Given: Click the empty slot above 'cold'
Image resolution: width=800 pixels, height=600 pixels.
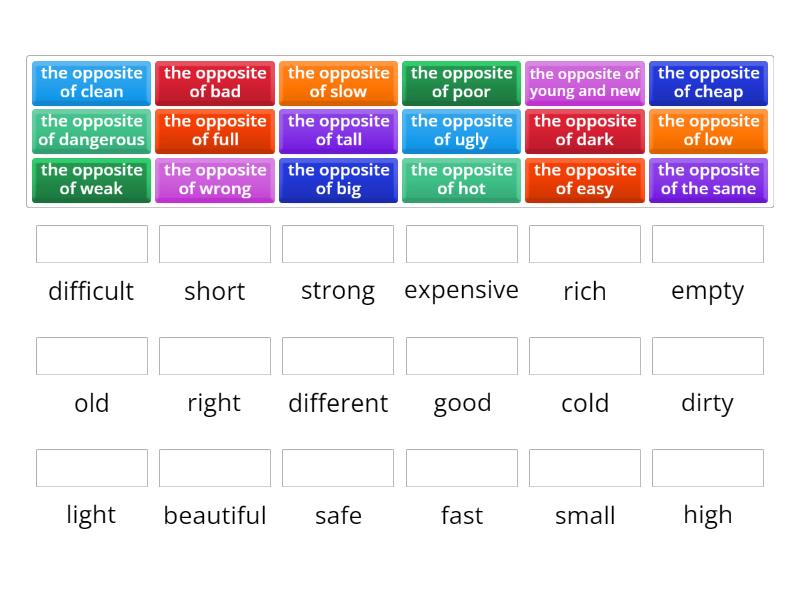Looking at the screenshot, I should click(585, 356).
